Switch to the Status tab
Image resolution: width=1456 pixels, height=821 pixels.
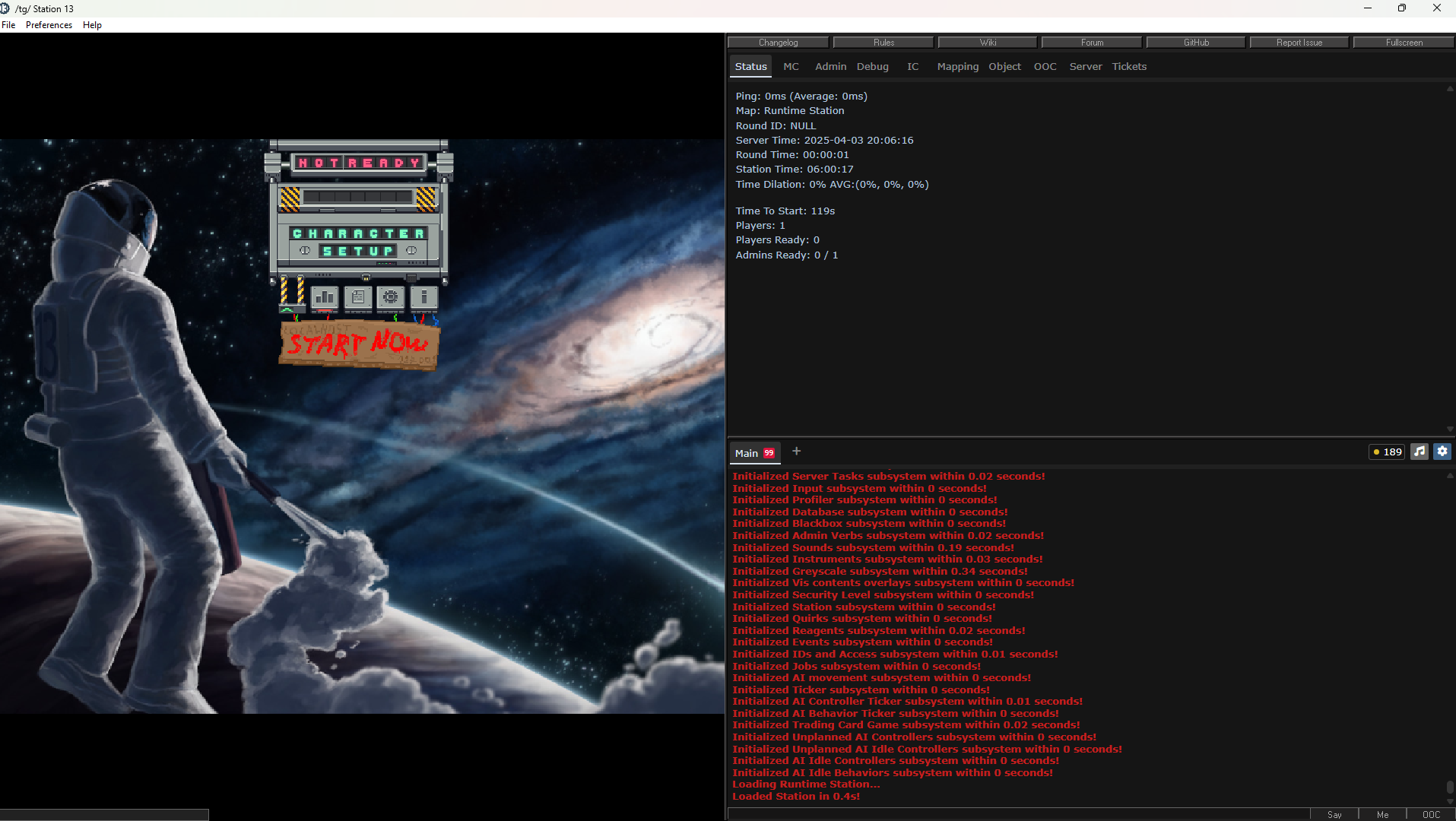(750, 66)
